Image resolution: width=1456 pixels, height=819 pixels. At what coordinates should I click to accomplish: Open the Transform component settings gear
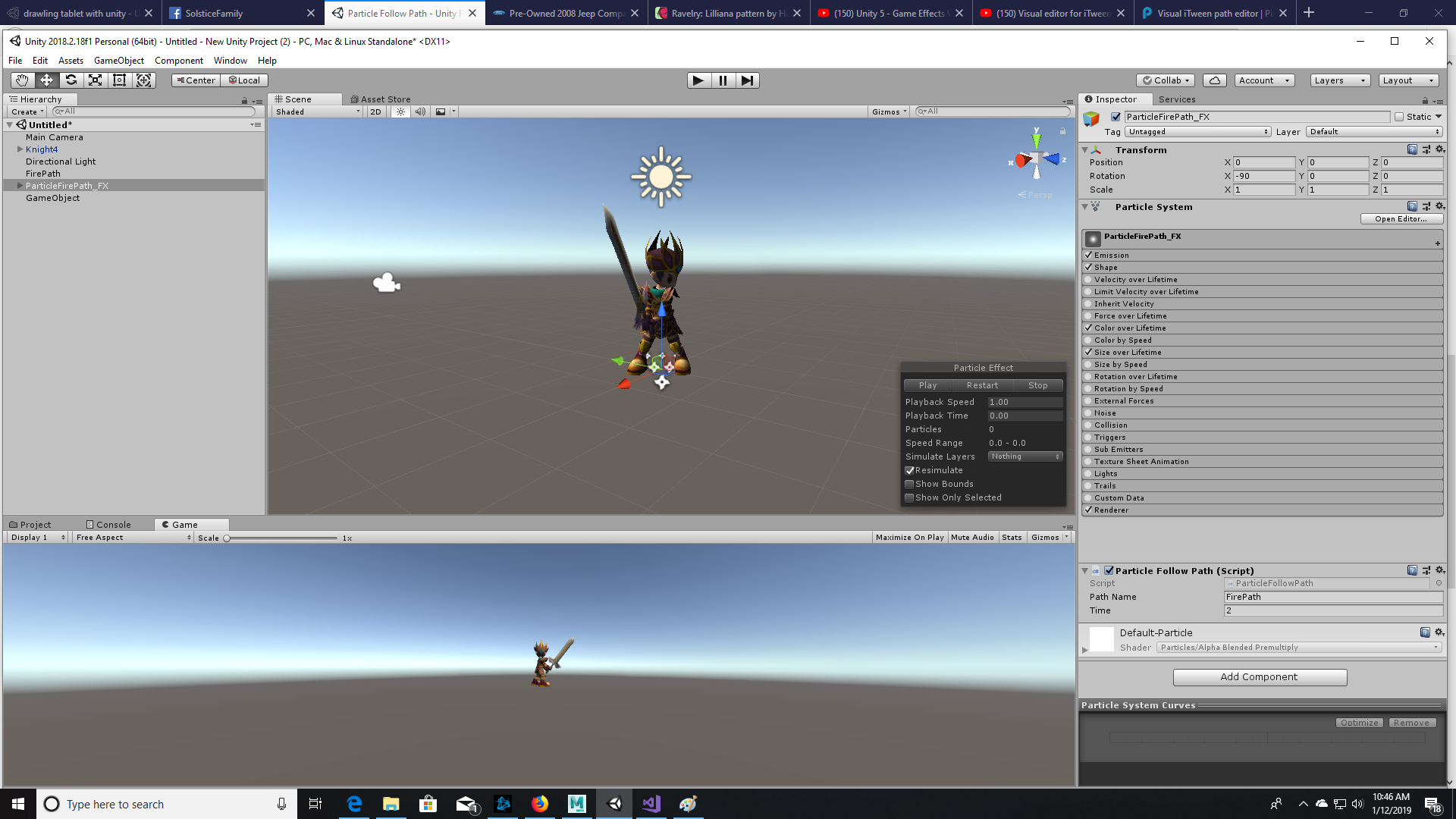point(1439,149)
